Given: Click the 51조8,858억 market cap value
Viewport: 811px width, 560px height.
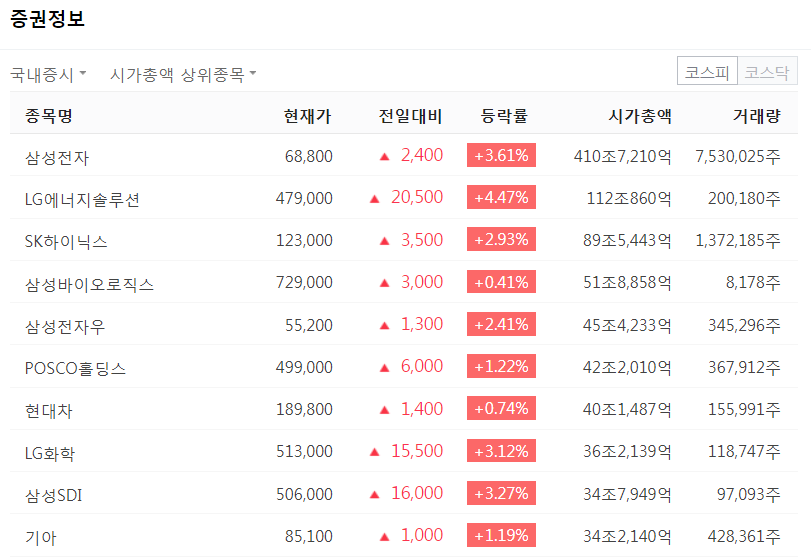Looking at the screenshot, I should point(627,282).
